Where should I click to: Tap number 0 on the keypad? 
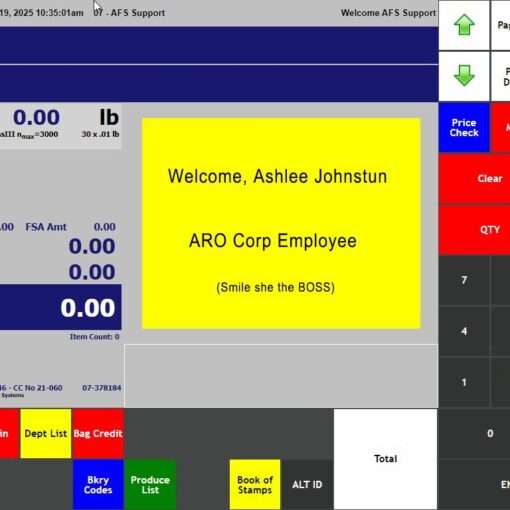coord(475,433)
